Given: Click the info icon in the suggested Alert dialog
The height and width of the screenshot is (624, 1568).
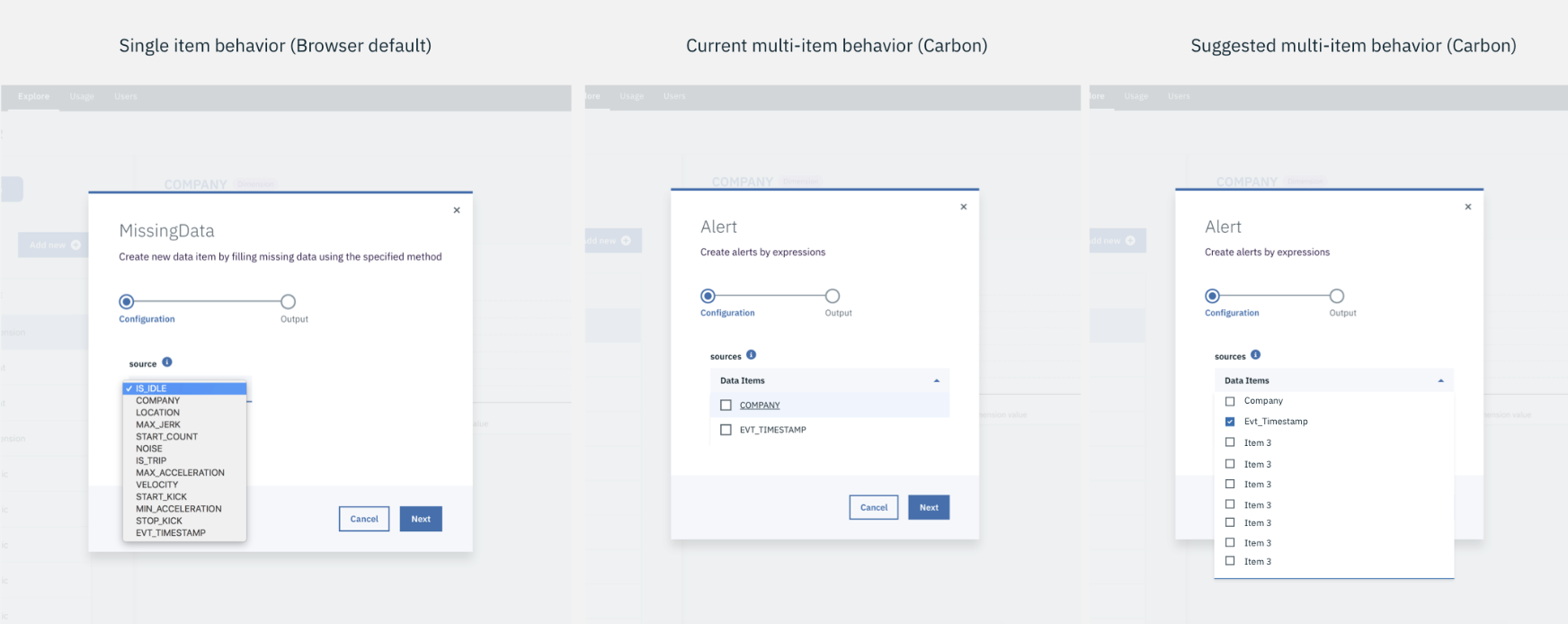Looking at the screenshot, I should [1256, 355].
